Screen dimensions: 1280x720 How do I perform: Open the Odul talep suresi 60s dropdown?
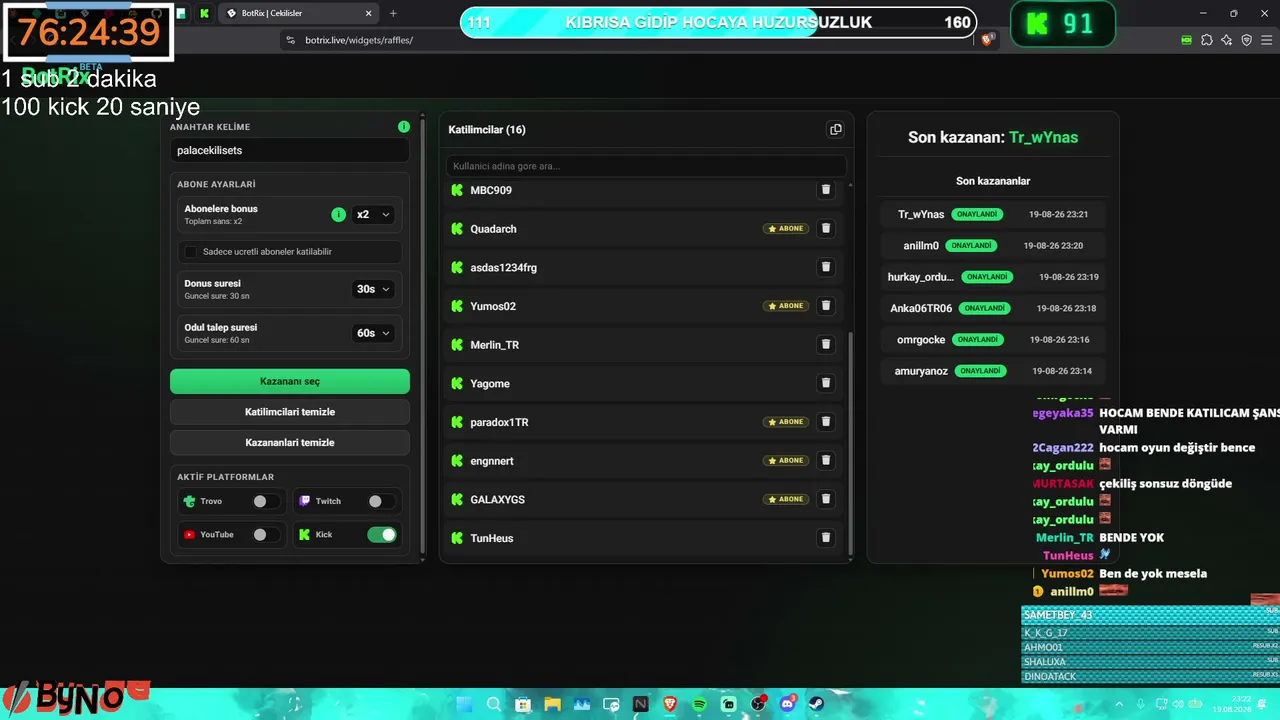pyautogui.click(x=373, y=333)
